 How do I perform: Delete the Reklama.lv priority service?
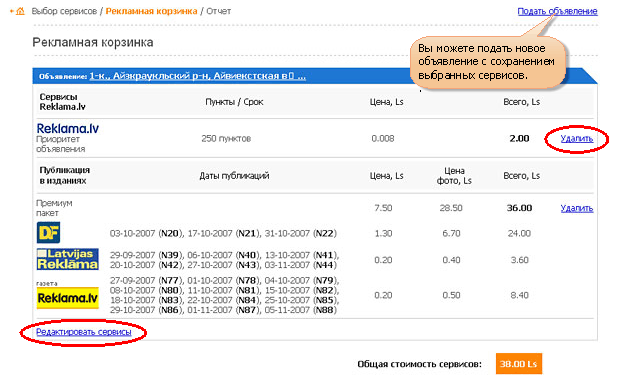tap(577, 139)
